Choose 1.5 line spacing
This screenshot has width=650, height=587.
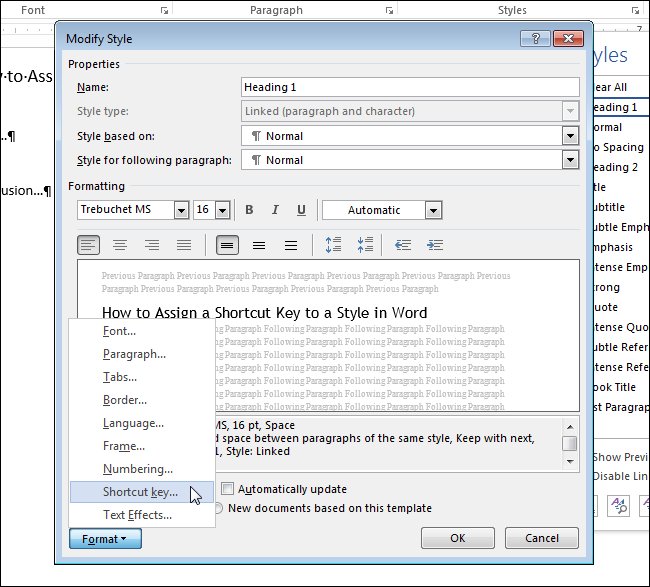coord(259,245)
